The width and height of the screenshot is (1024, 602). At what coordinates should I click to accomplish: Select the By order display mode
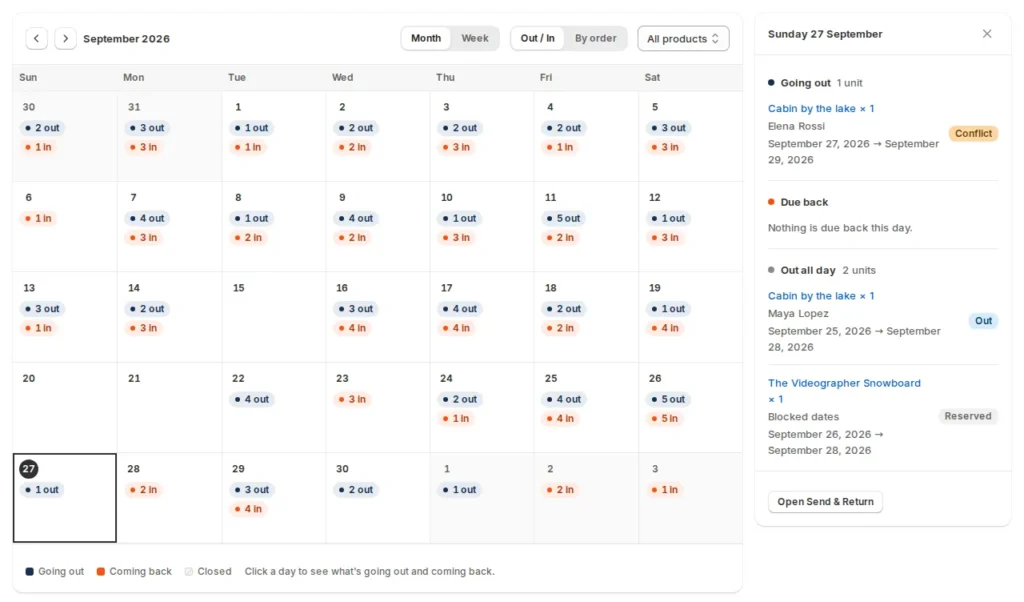coord(596,39)
